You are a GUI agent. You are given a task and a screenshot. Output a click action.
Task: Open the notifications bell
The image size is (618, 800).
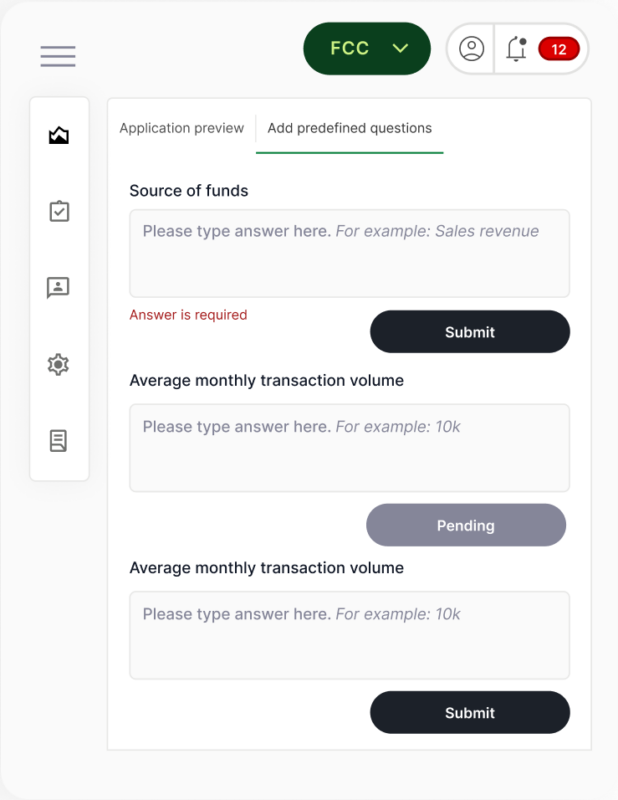click(x=516, y=49)
